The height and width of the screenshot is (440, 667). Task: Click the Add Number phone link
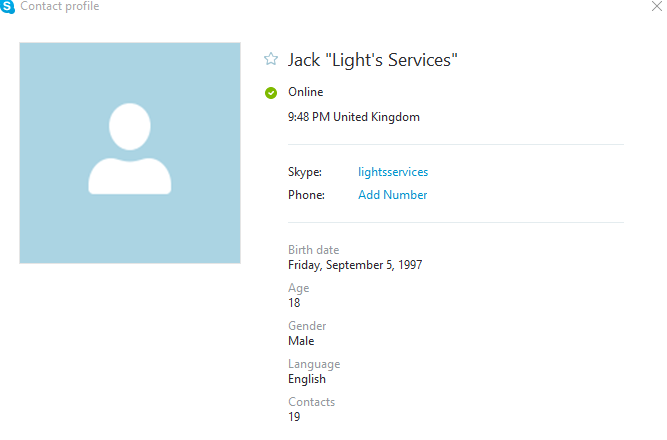pyautogui.click(x=392, y=195)
